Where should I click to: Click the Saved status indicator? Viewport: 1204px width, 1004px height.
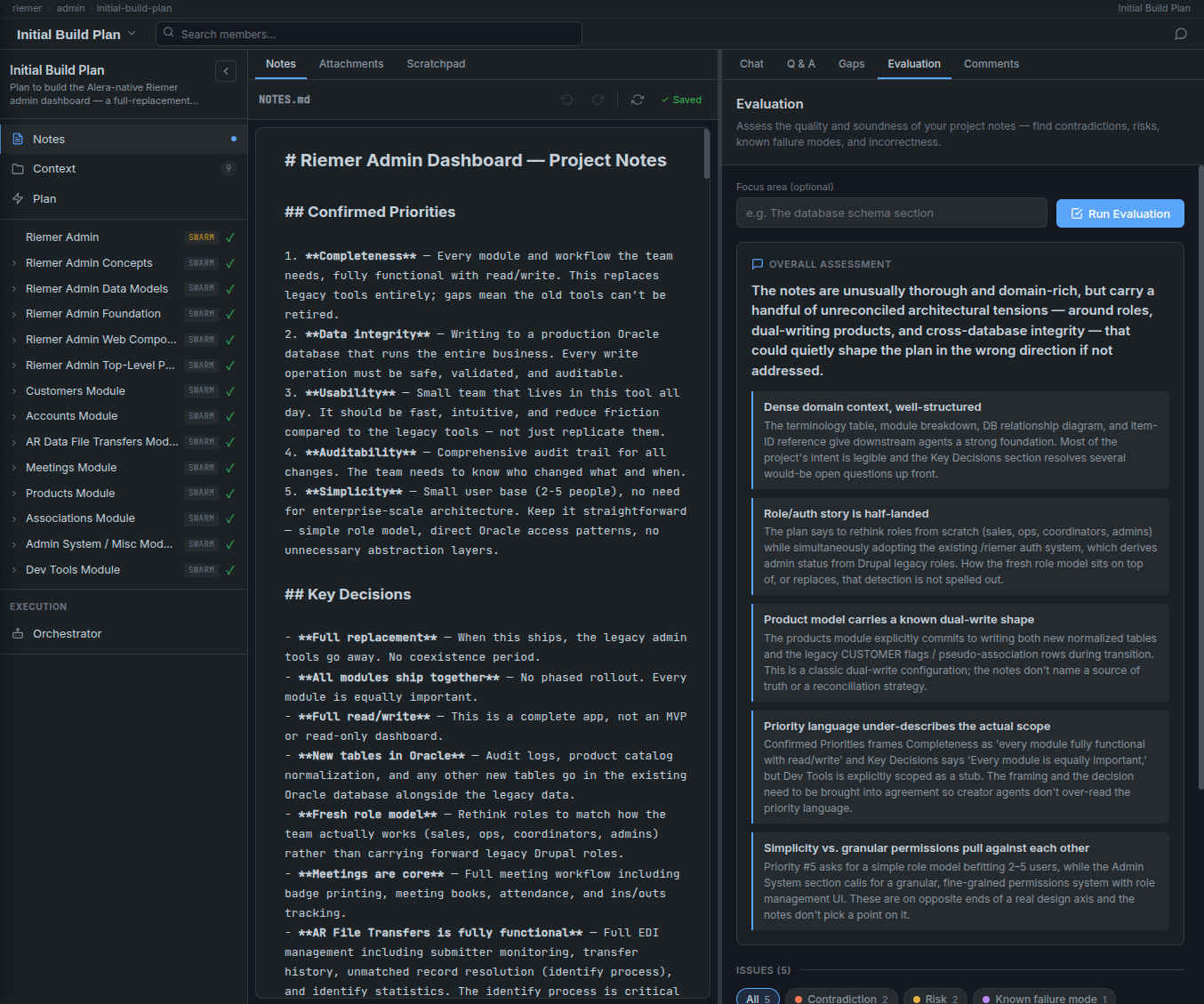(681, 100)
